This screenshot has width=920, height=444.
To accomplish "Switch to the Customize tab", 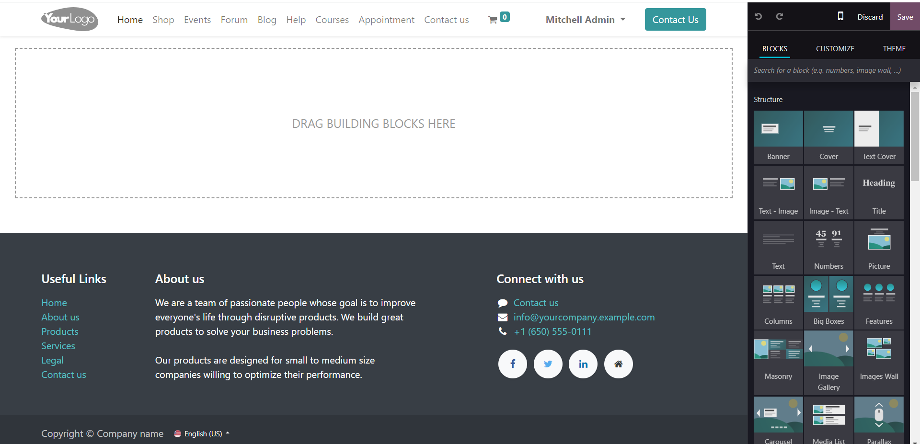I will tap(834, 49).
